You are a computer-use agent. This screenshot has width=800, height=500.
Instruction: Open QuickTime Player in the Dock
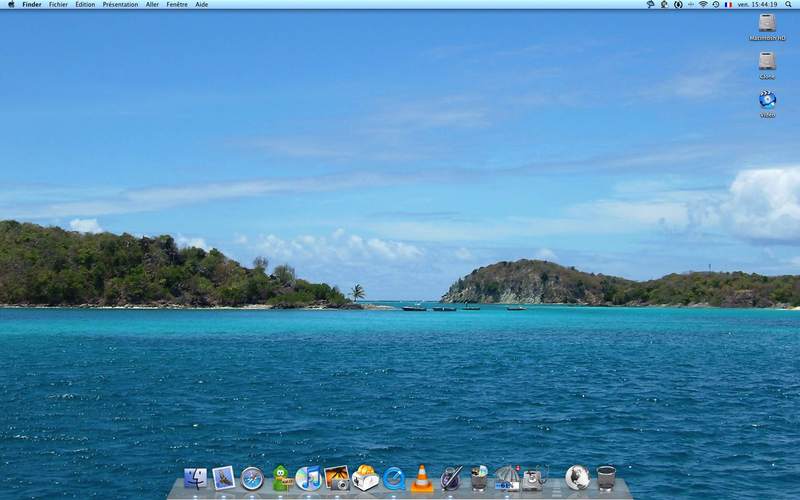(x=394, y=479)
